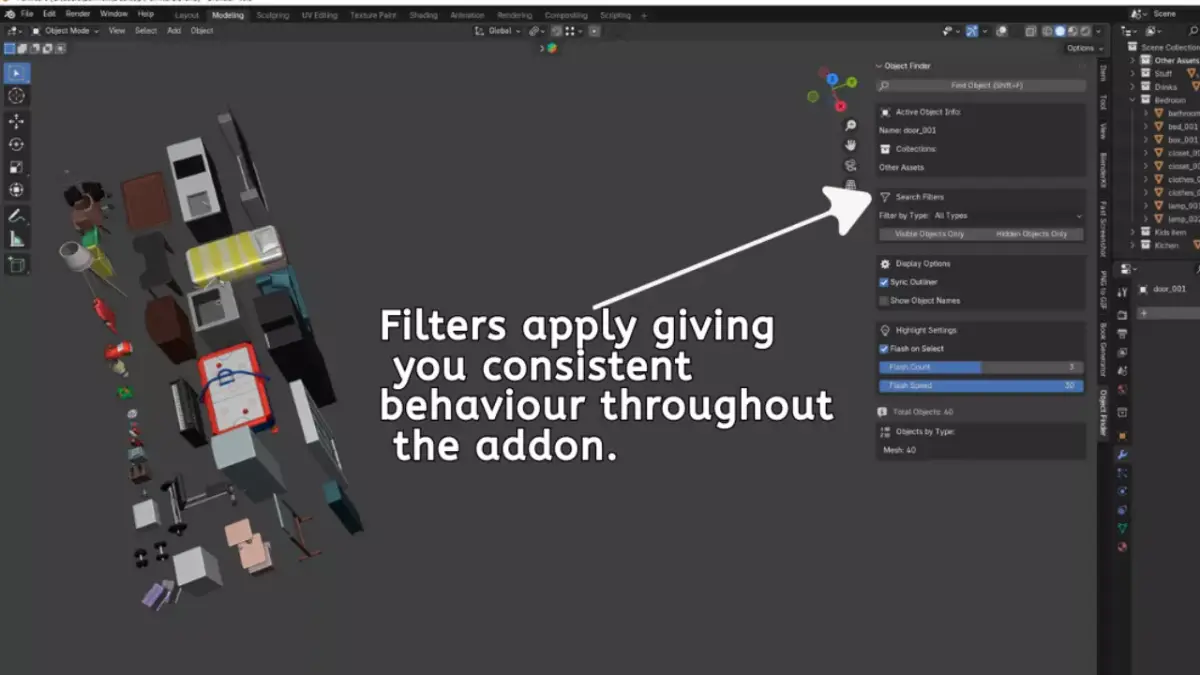
Task: Click the pan view hand icon
Action: coord(851,145)
